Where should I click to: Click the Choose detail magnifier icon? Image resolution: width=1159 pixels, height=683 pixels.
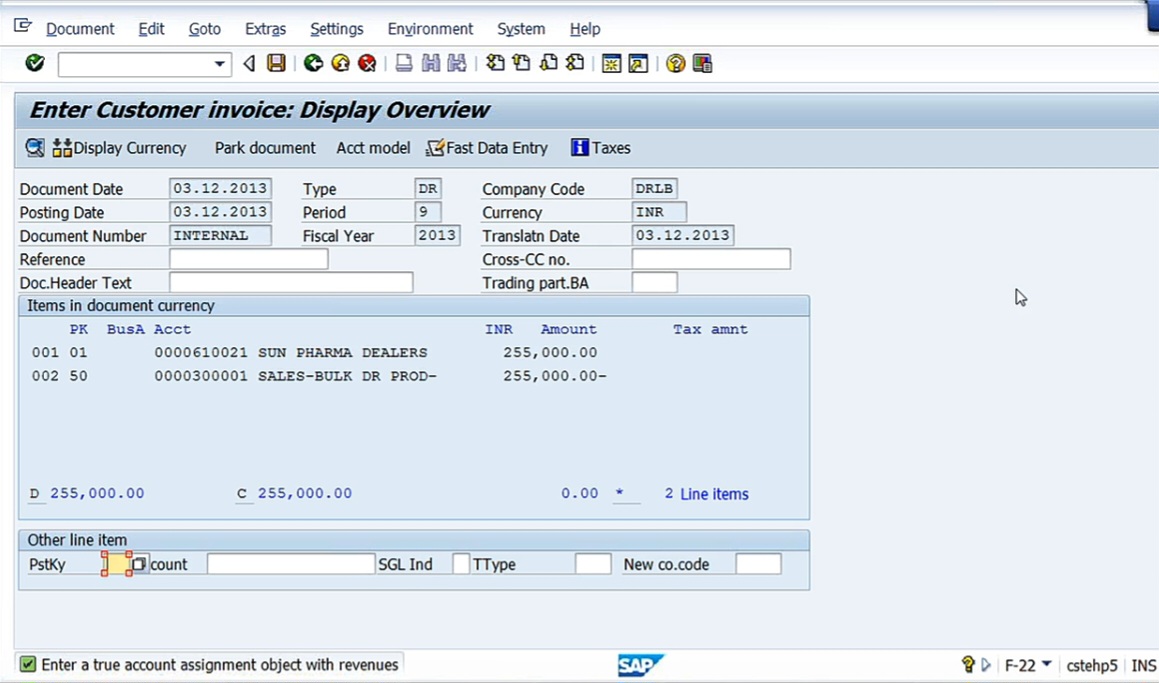[x=35, y=148]
